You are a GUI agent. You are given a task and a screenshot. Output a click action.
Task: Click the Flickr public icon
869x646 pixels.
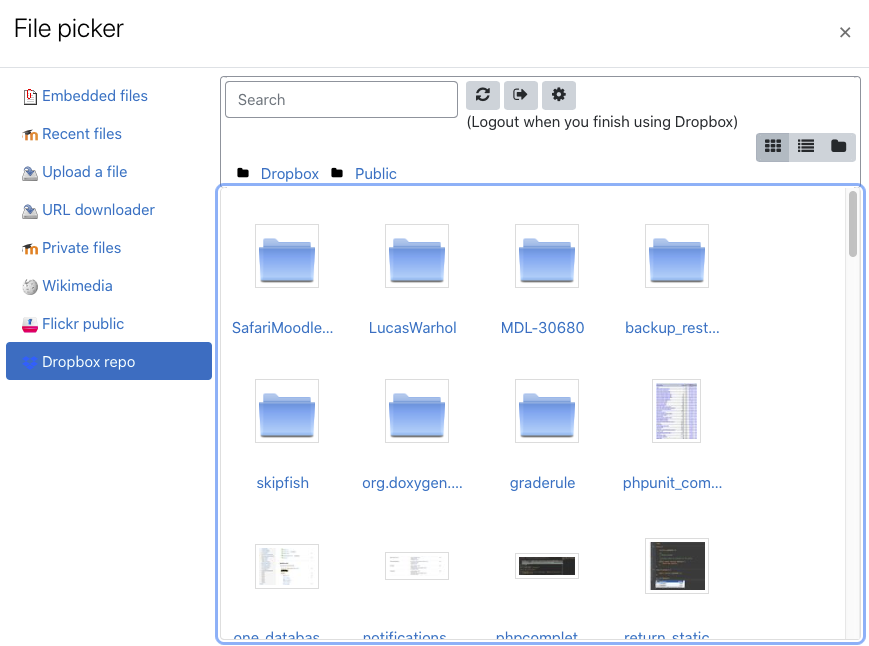[30, 325]
